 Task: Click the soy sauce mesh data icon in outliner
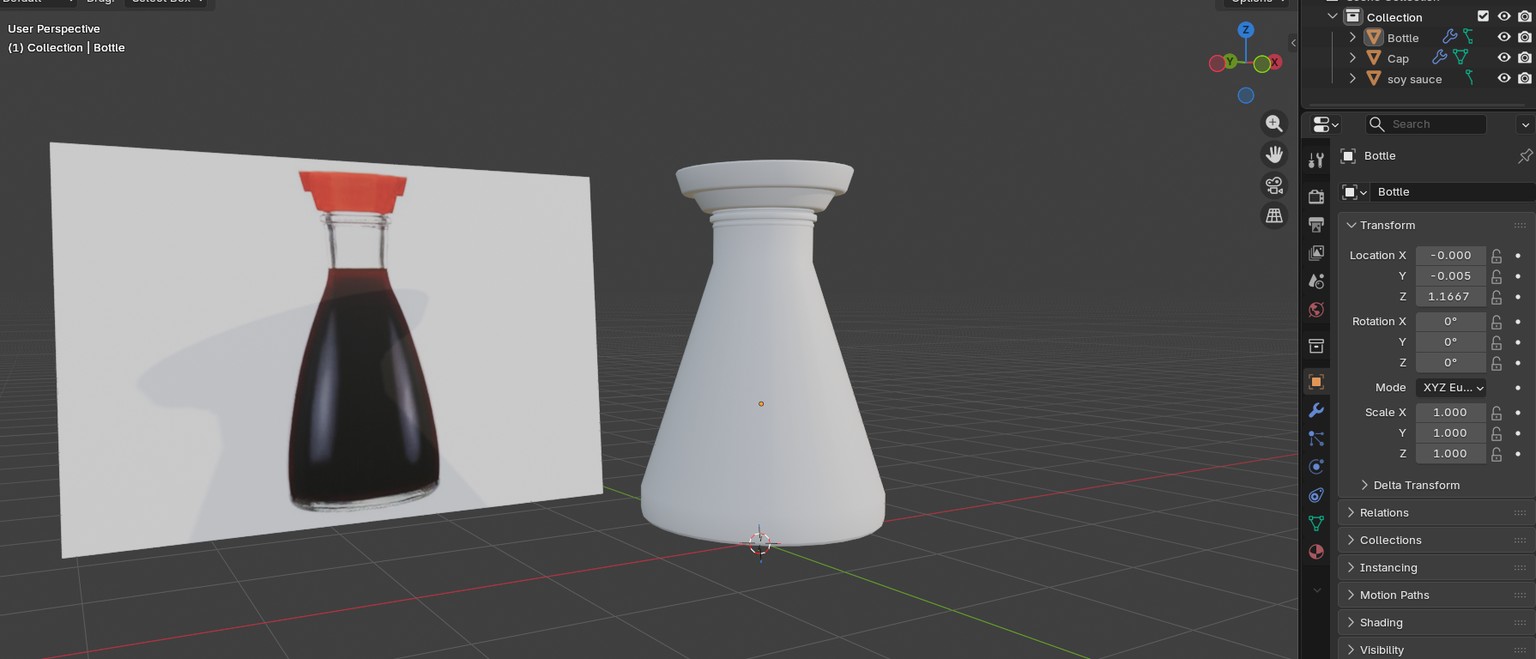1469,78
